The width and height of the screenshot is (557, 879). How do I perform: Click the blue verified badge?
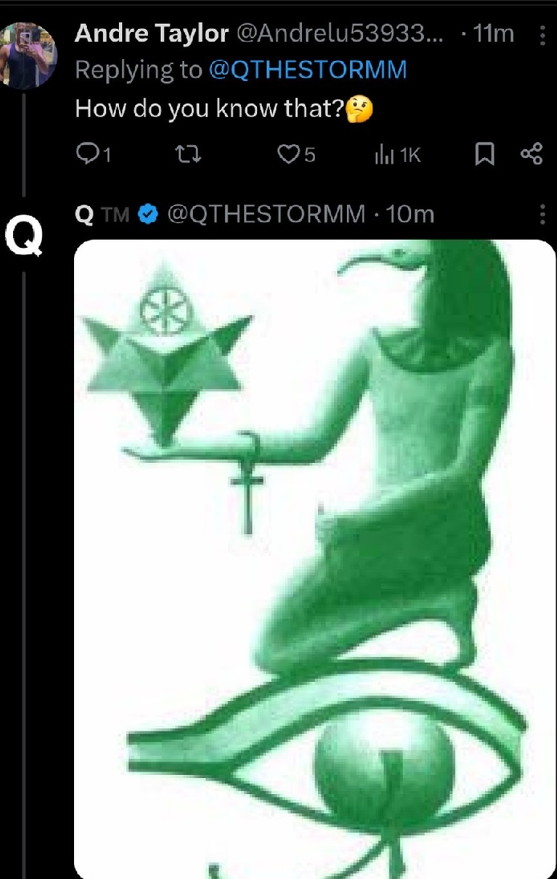[148, 214]
